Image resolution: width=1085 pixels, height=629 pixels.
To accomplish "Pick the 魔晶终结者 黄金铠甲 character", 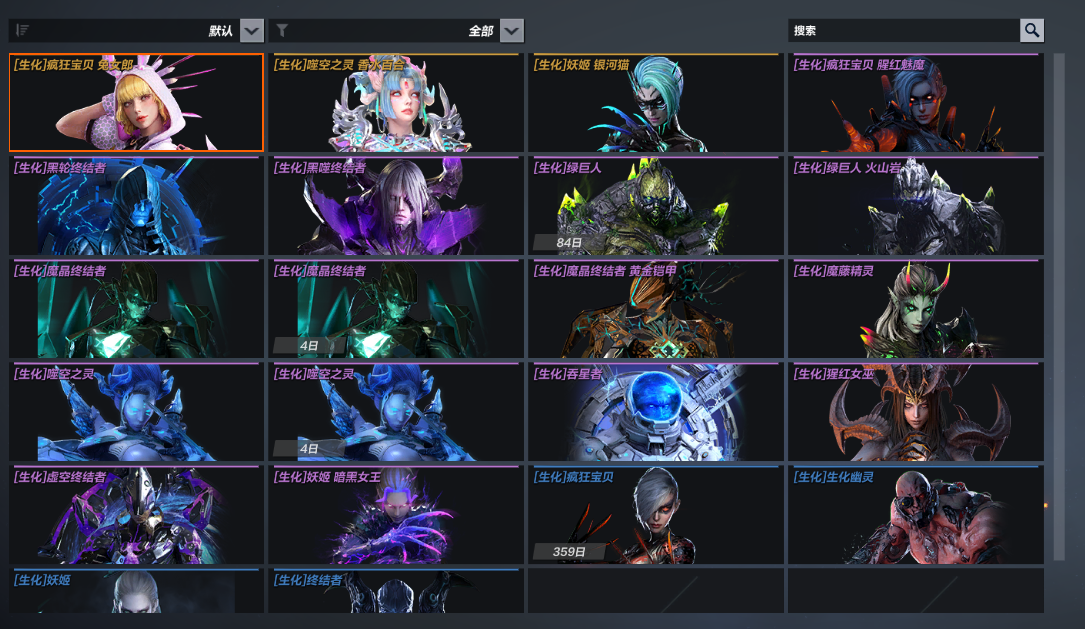I will [656, 309].
